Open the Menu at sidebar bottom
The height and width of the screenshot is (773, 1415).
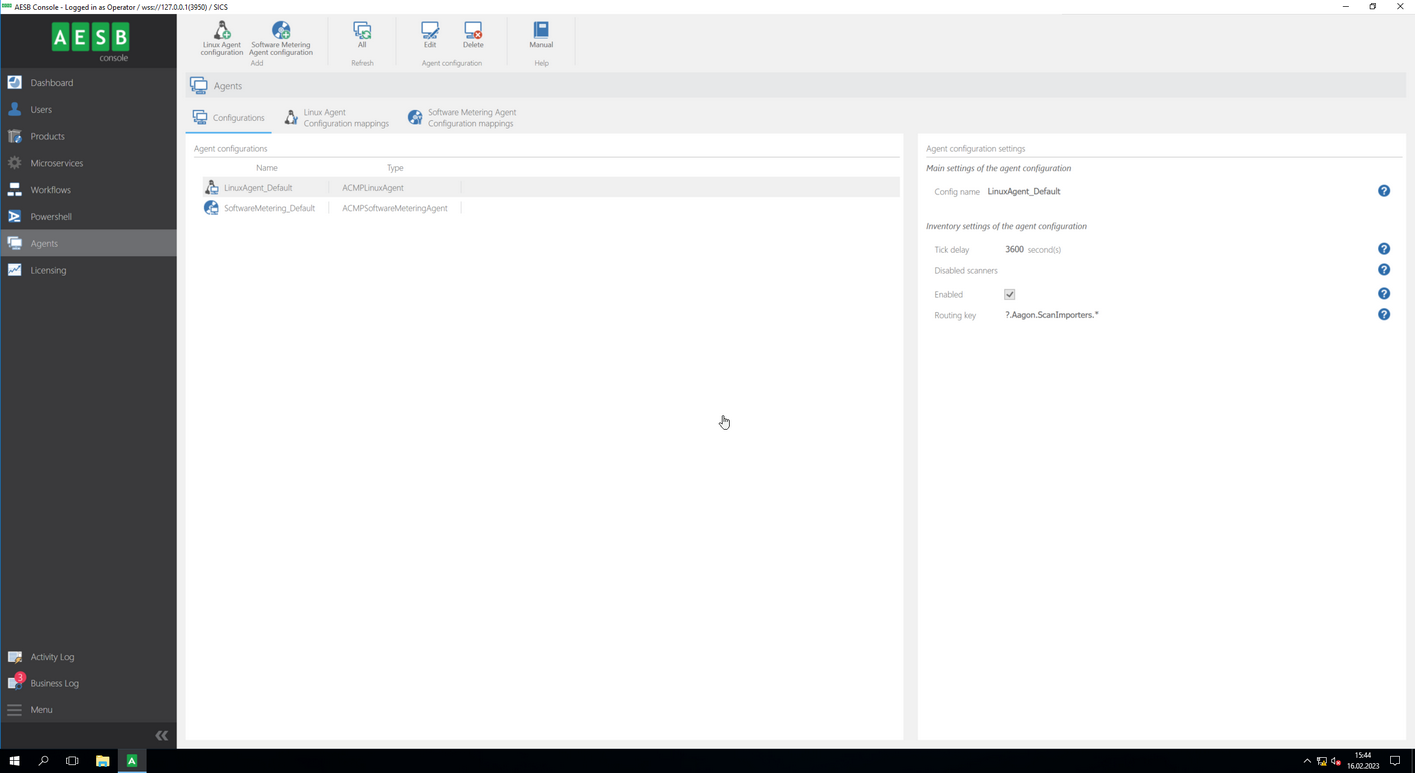point(41,710)
